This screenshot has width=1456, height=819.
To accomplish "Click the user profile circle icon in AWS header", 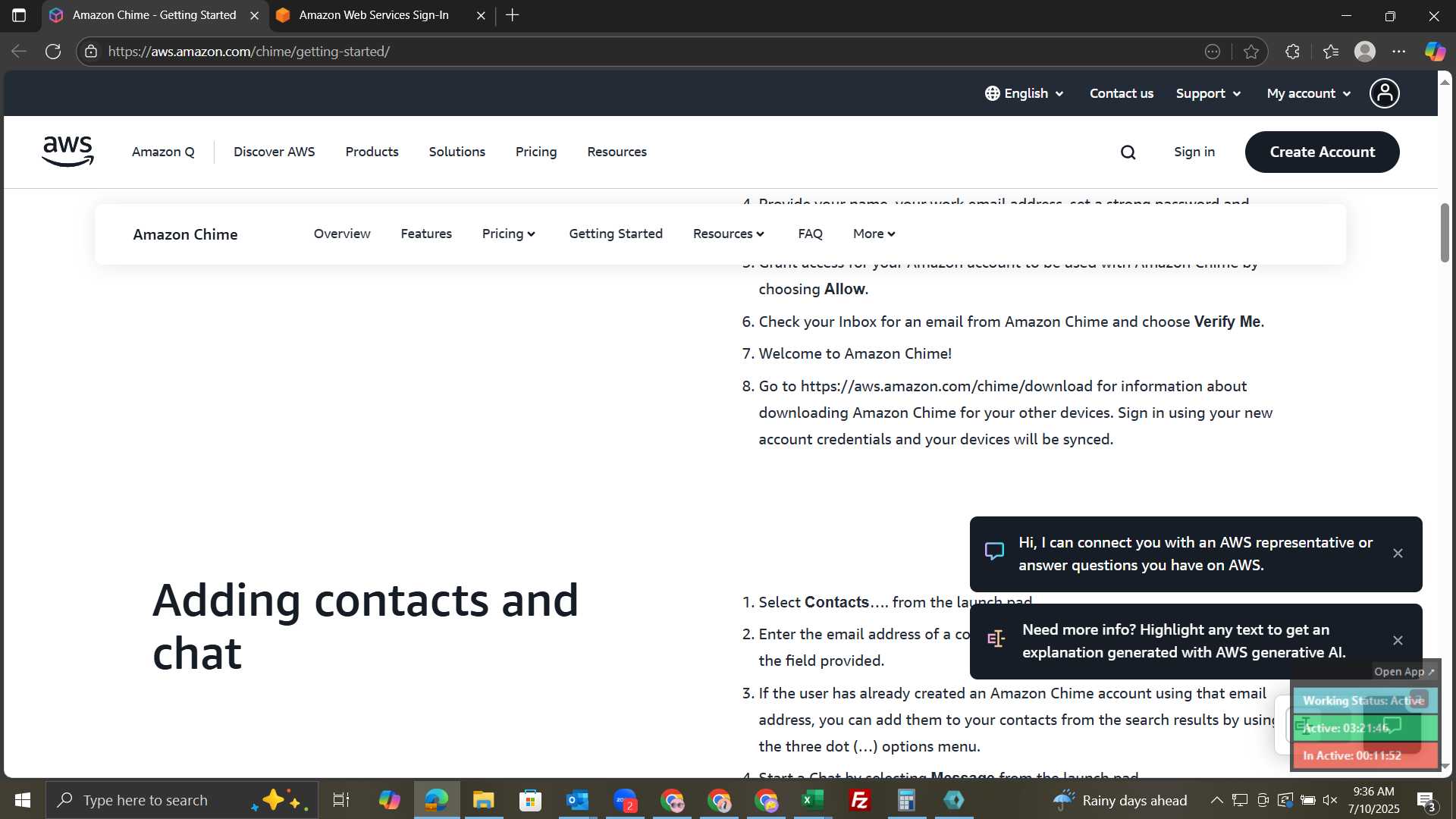I will [x=1384, y=93].
